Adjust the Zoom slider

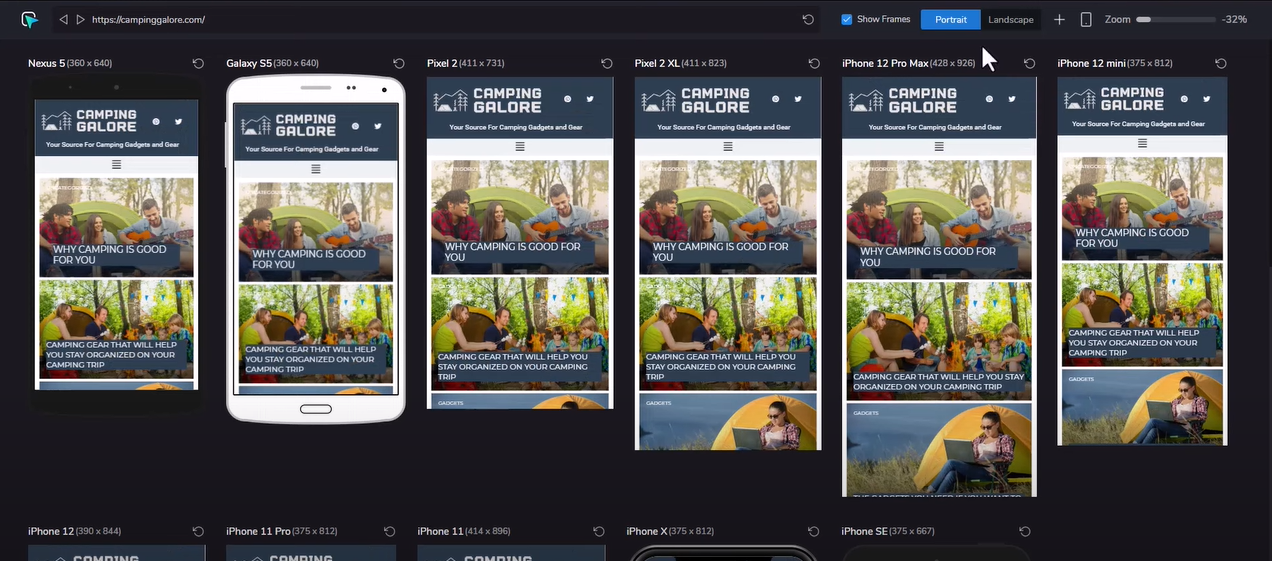[1176, 19]
